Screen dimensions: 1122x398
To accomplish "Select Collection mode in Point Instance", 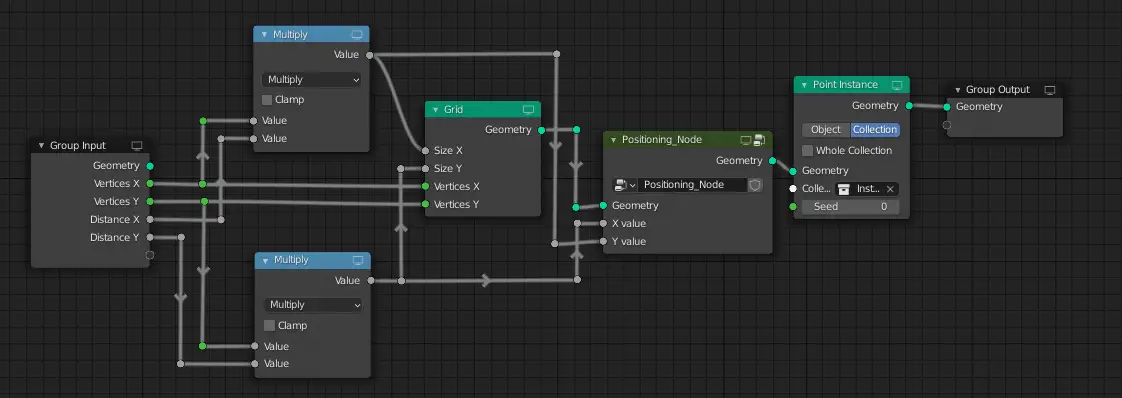I will 874,130.
